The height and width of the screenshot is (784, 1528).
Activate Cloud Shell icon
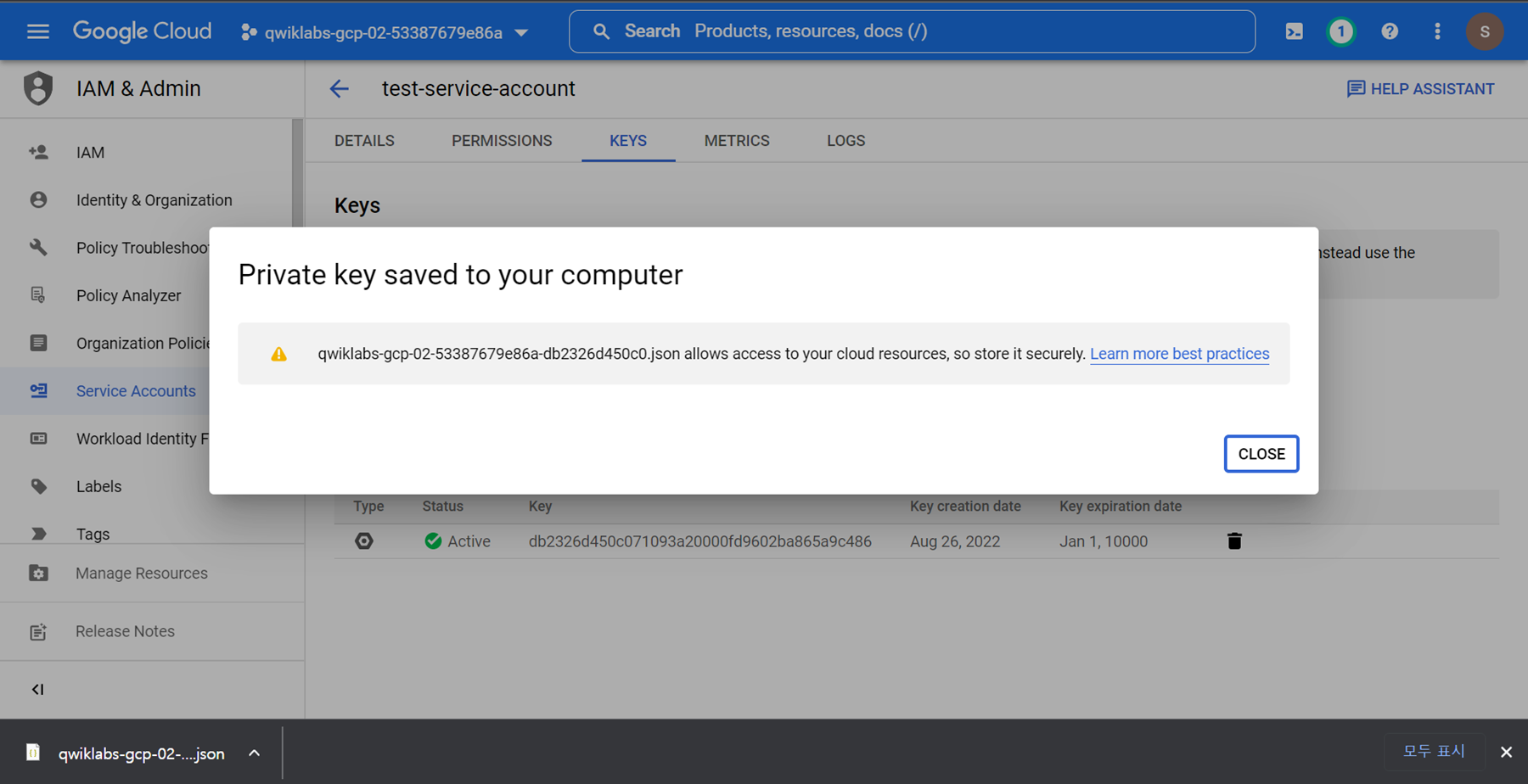tap(1294, 31)
